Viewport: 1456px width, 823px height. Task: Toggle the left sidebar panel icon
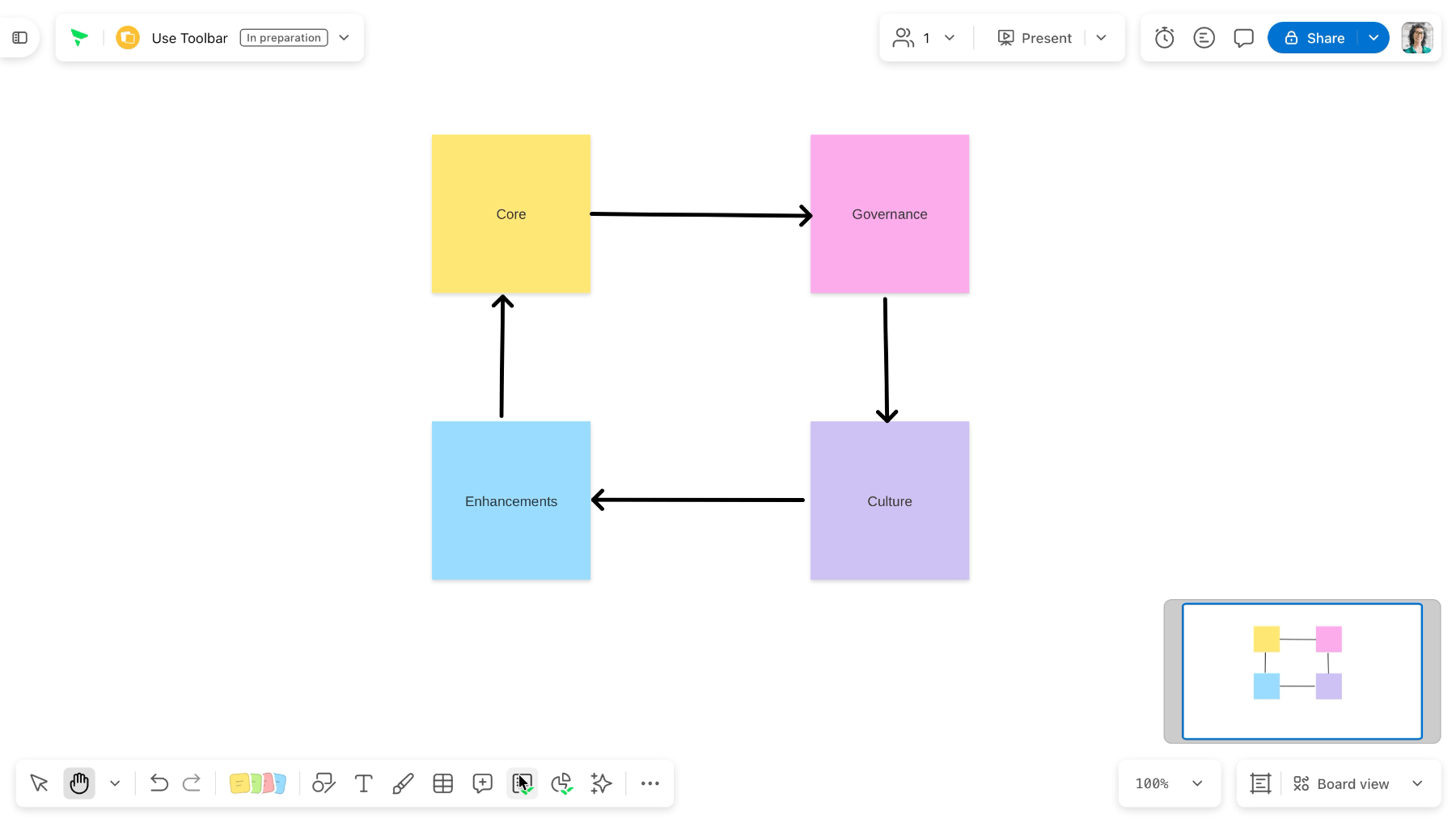pyautogui.click(x=20, y=38)
